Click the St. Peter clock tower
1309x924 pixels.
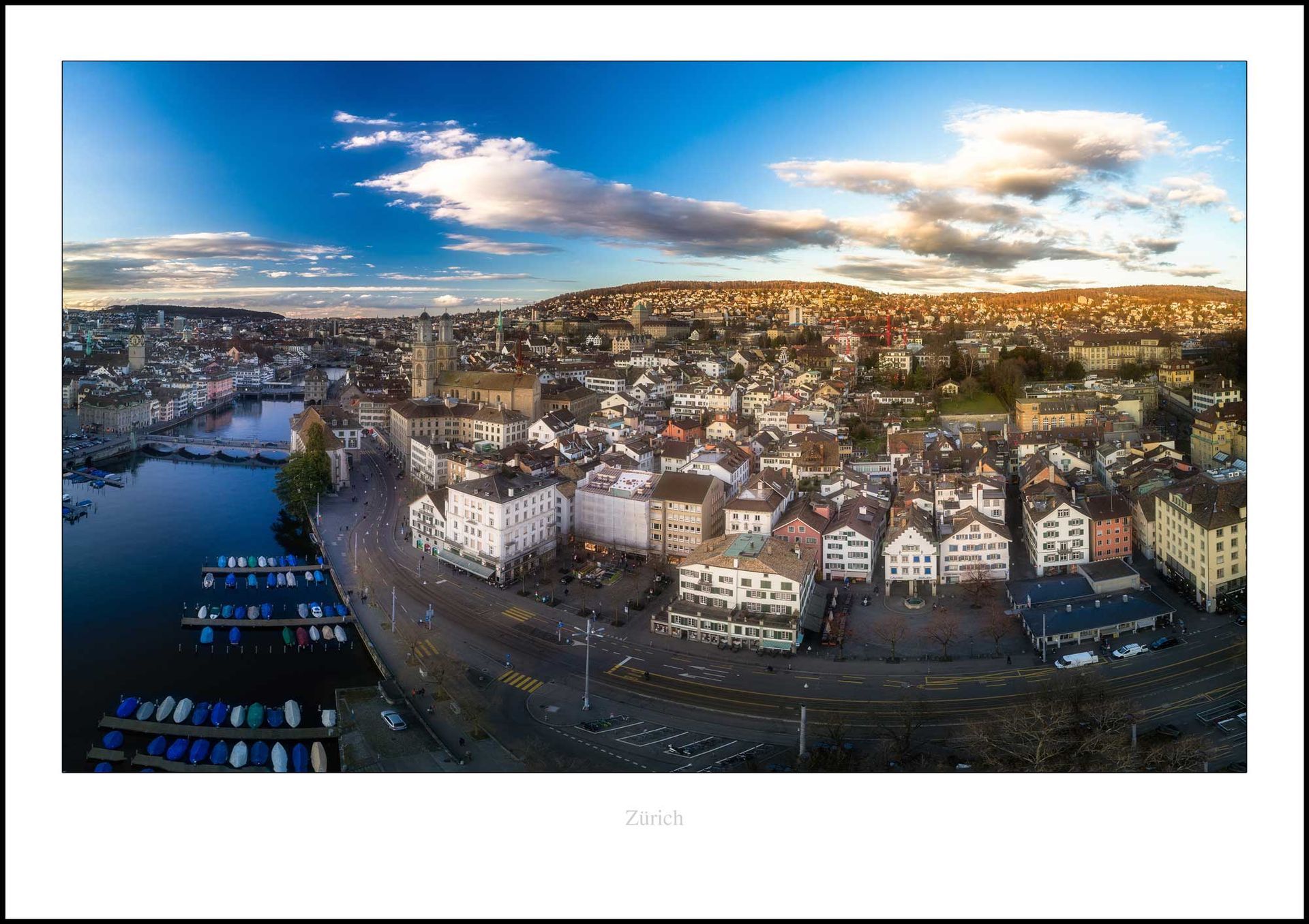click(136, 345)
